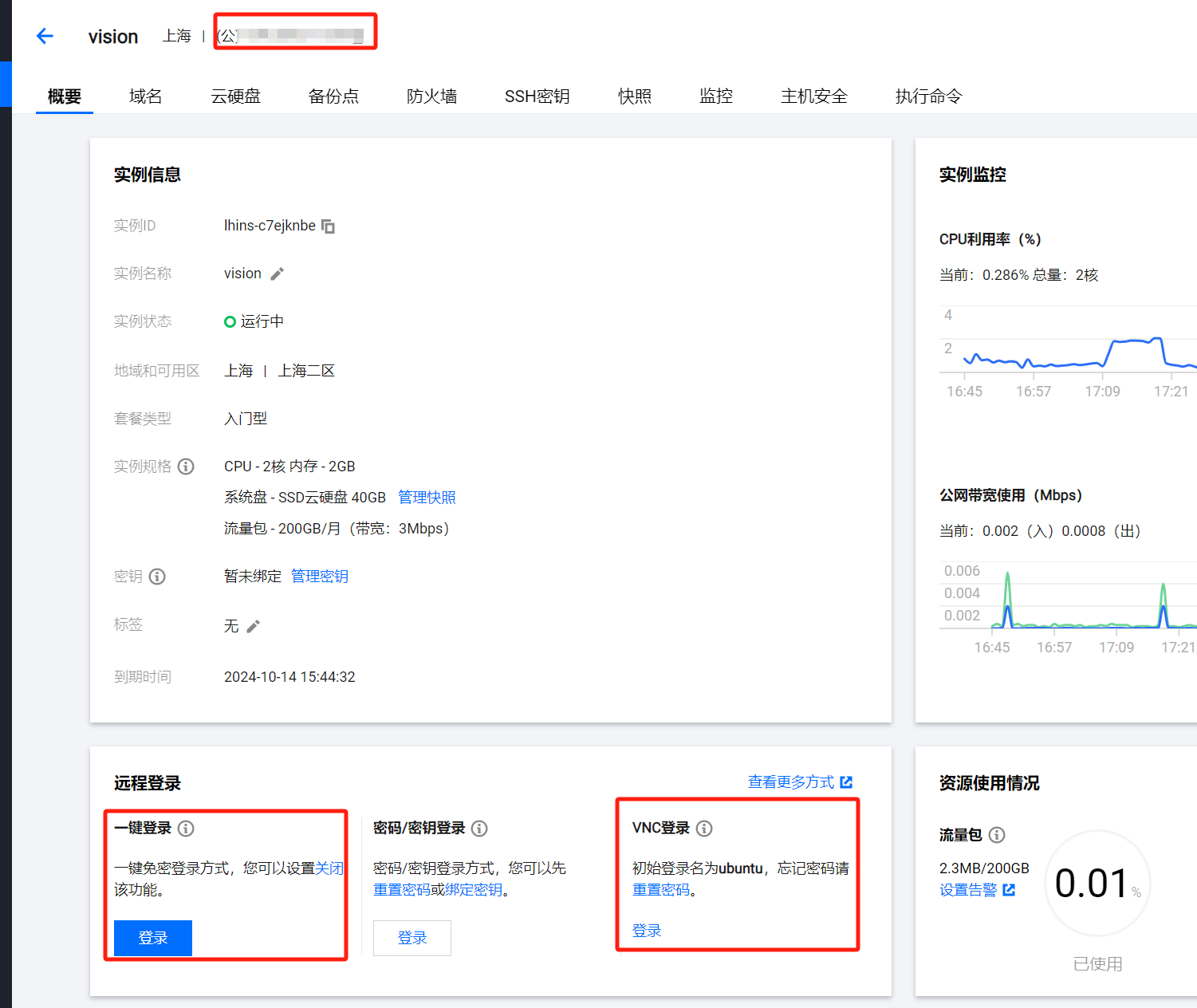Viewport: 1197px width, 1008px height.
Task: Go to the SSH密钥 tab
Action: click(x=537, y=96)
